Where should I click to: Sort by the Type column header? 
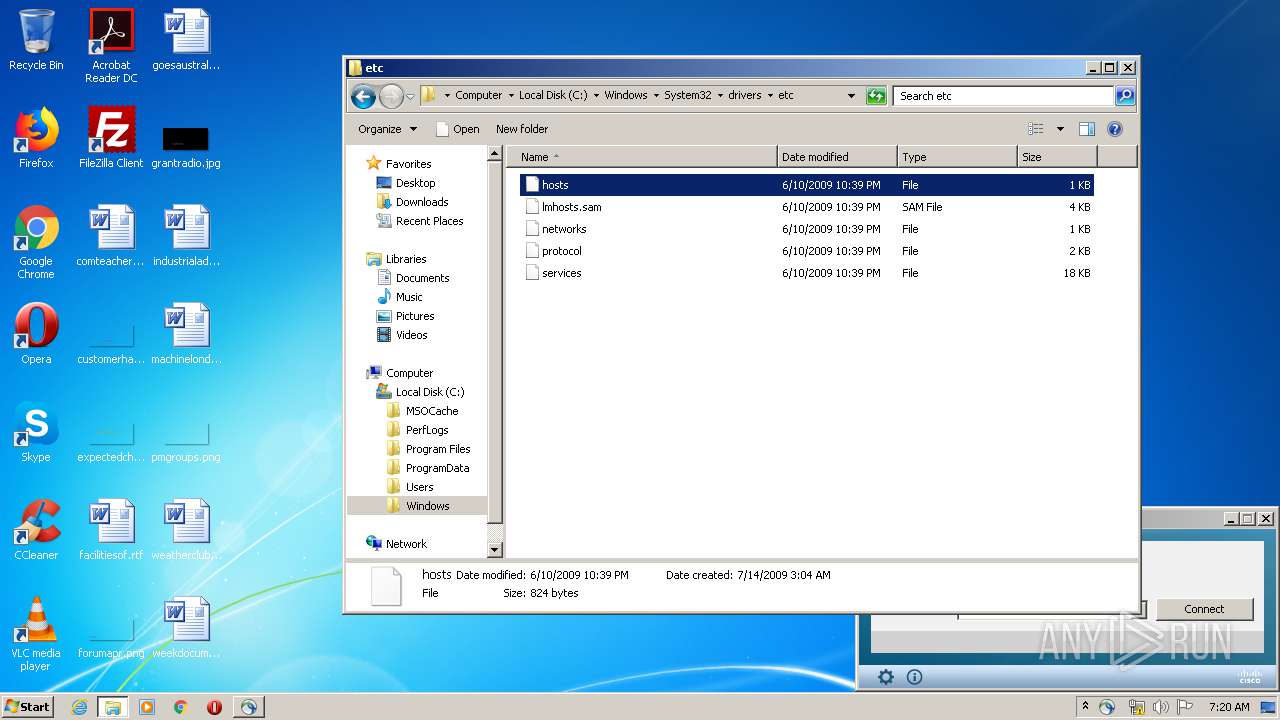coord(957,157)
